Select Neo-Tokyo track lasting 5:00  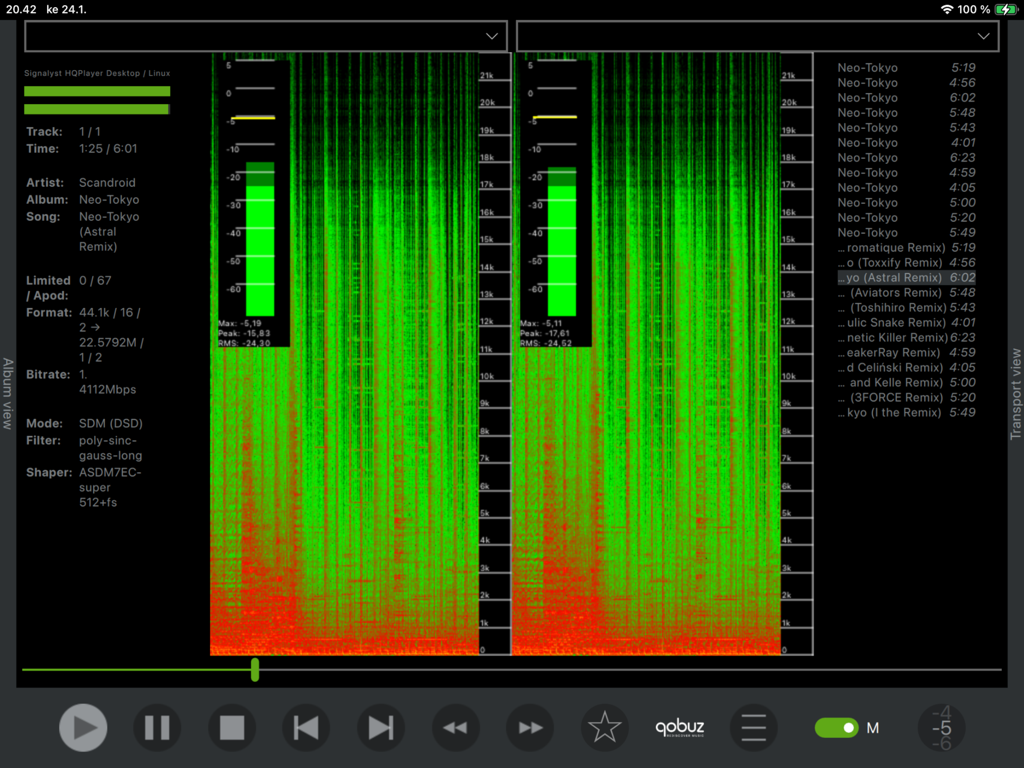point(906,202)
